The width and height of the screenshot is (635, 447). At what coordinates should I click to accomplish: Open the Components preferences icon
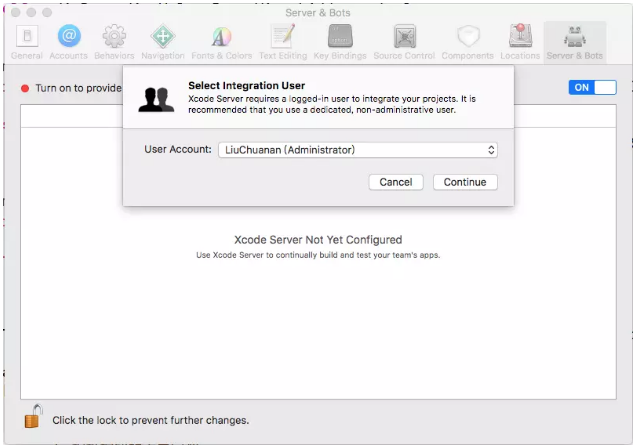coord(468,36)
